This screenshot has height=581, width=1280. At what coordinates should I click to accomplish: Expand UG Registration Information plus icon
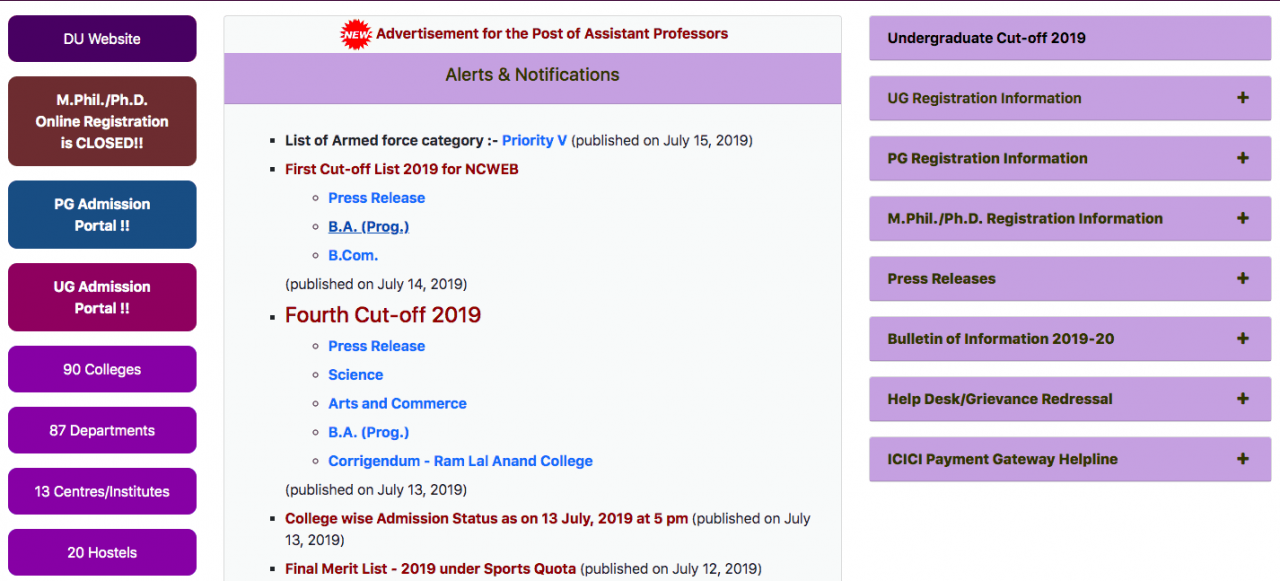(1242, 98)
